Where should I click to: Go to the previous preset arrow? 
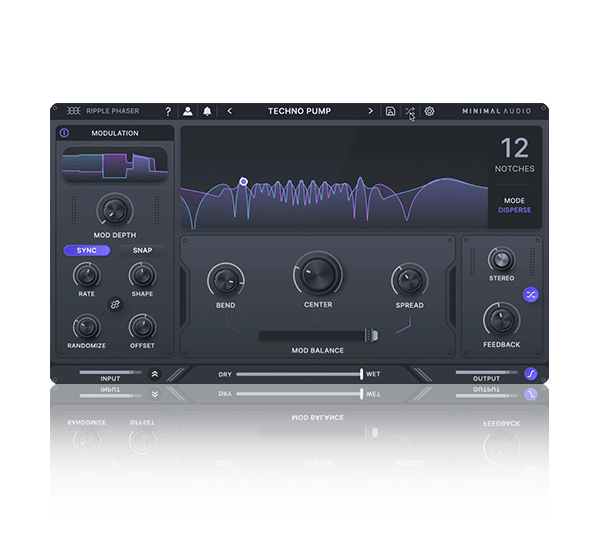[230, 111]
